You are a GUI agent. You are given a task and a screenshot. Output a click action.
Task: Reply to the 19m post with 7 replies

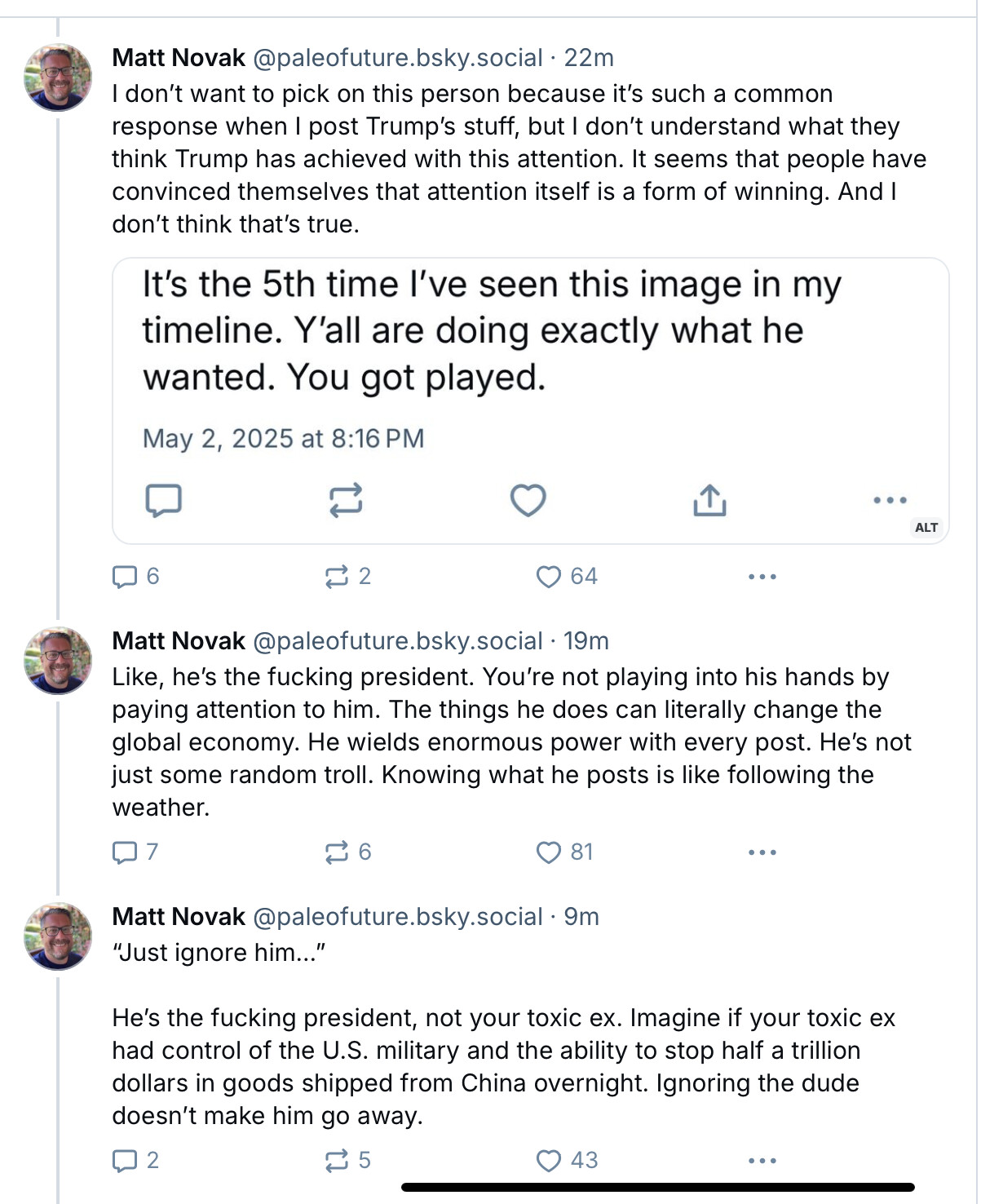click(125, 852)
